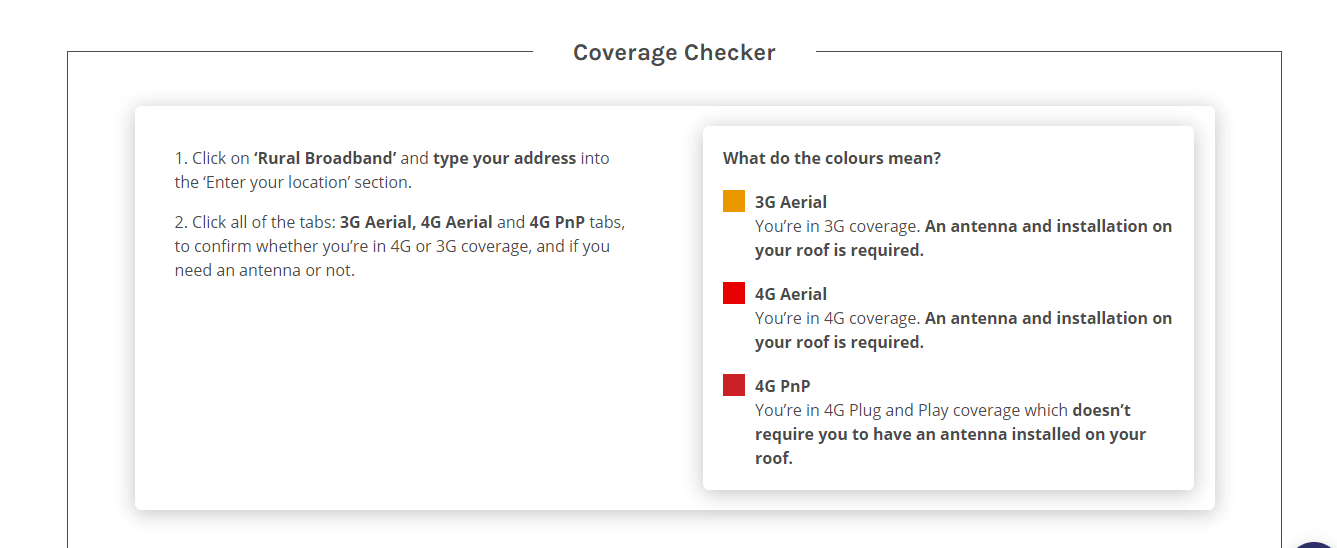Click 'What do the colours mean?' heading

click(x=832, y=158)
